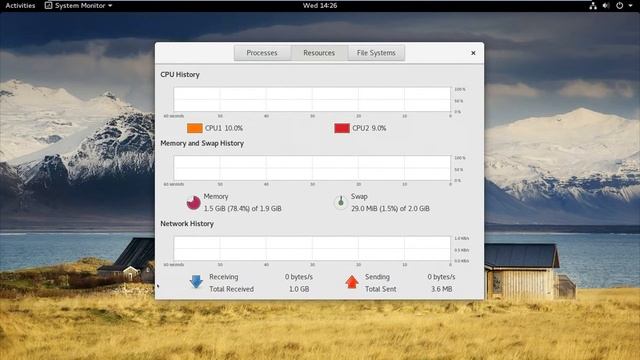
Task: Click the red Sending arrow icon
Action: pyautogui.click(x=352, y=282)
